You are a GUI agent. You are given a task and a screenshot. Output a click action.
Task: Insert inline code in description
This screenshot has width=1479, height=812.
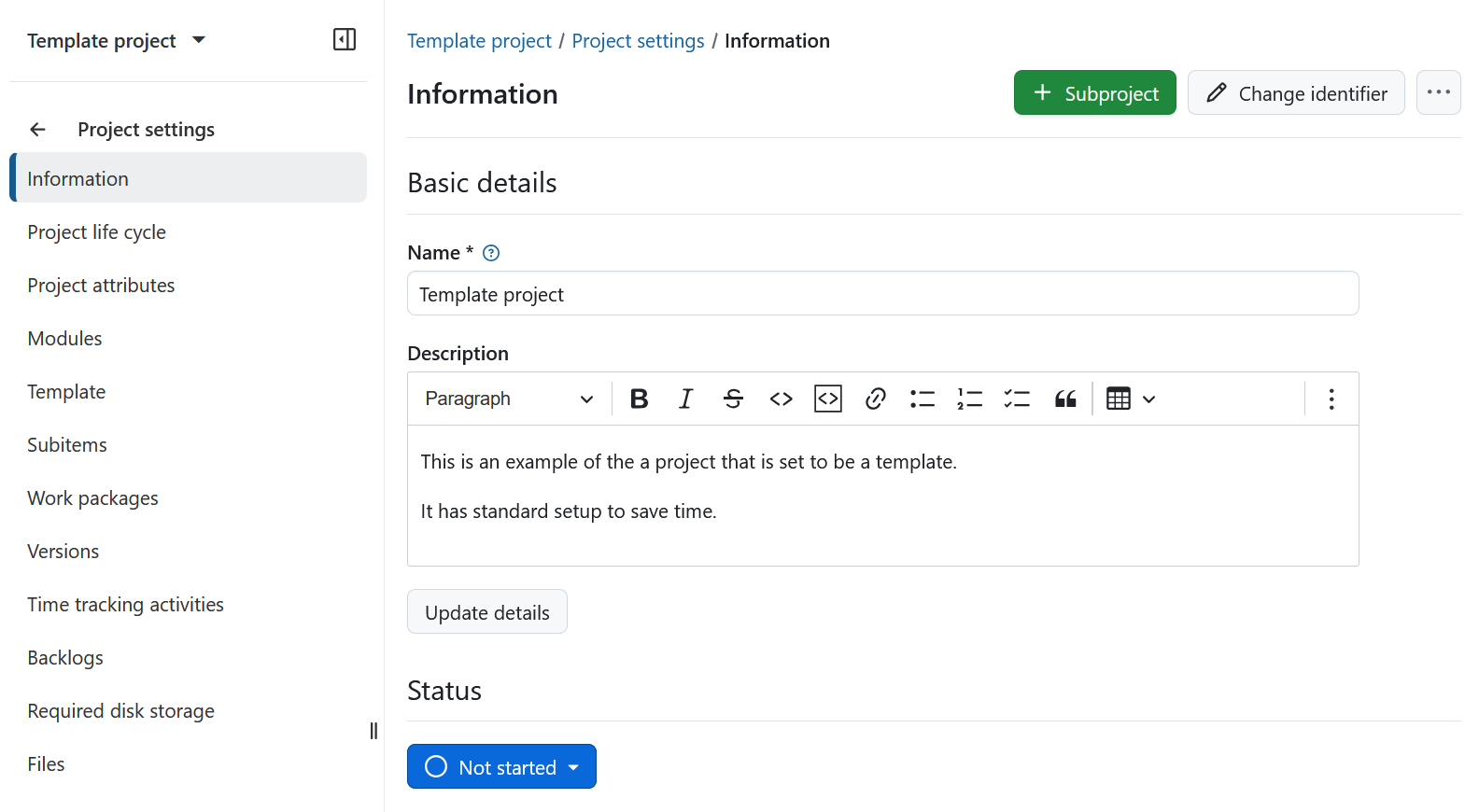tap(781, 399)
